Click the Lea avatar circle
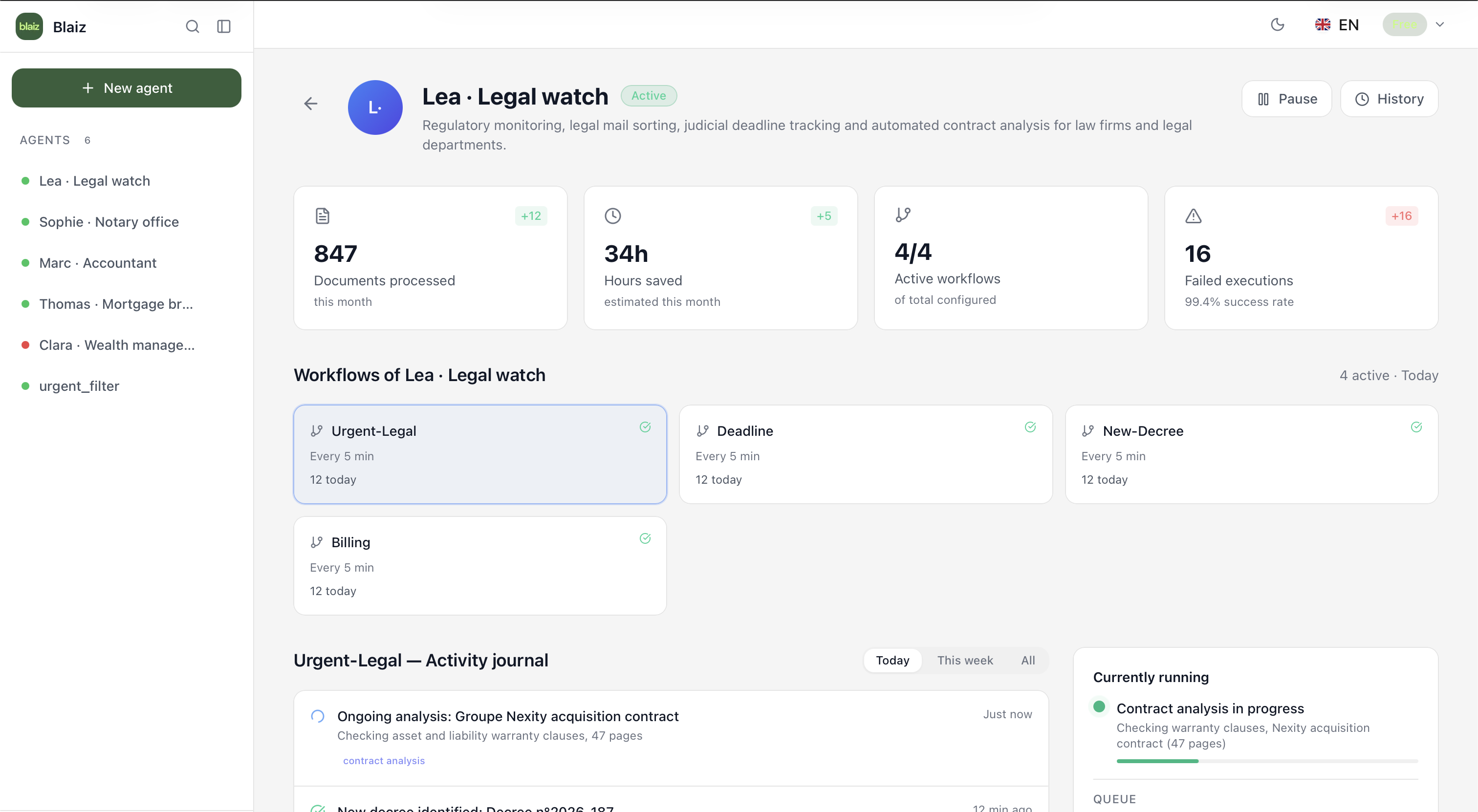Screen dimensions: 1478x812 point(375,107)
